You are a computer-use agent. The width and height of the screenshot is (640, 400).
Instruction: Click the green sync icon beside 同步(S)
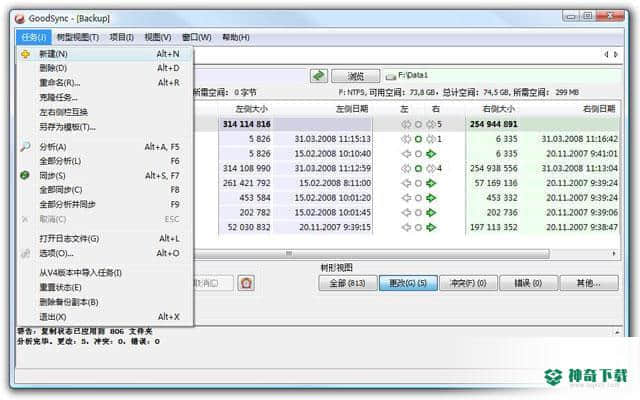pos(25,176)
